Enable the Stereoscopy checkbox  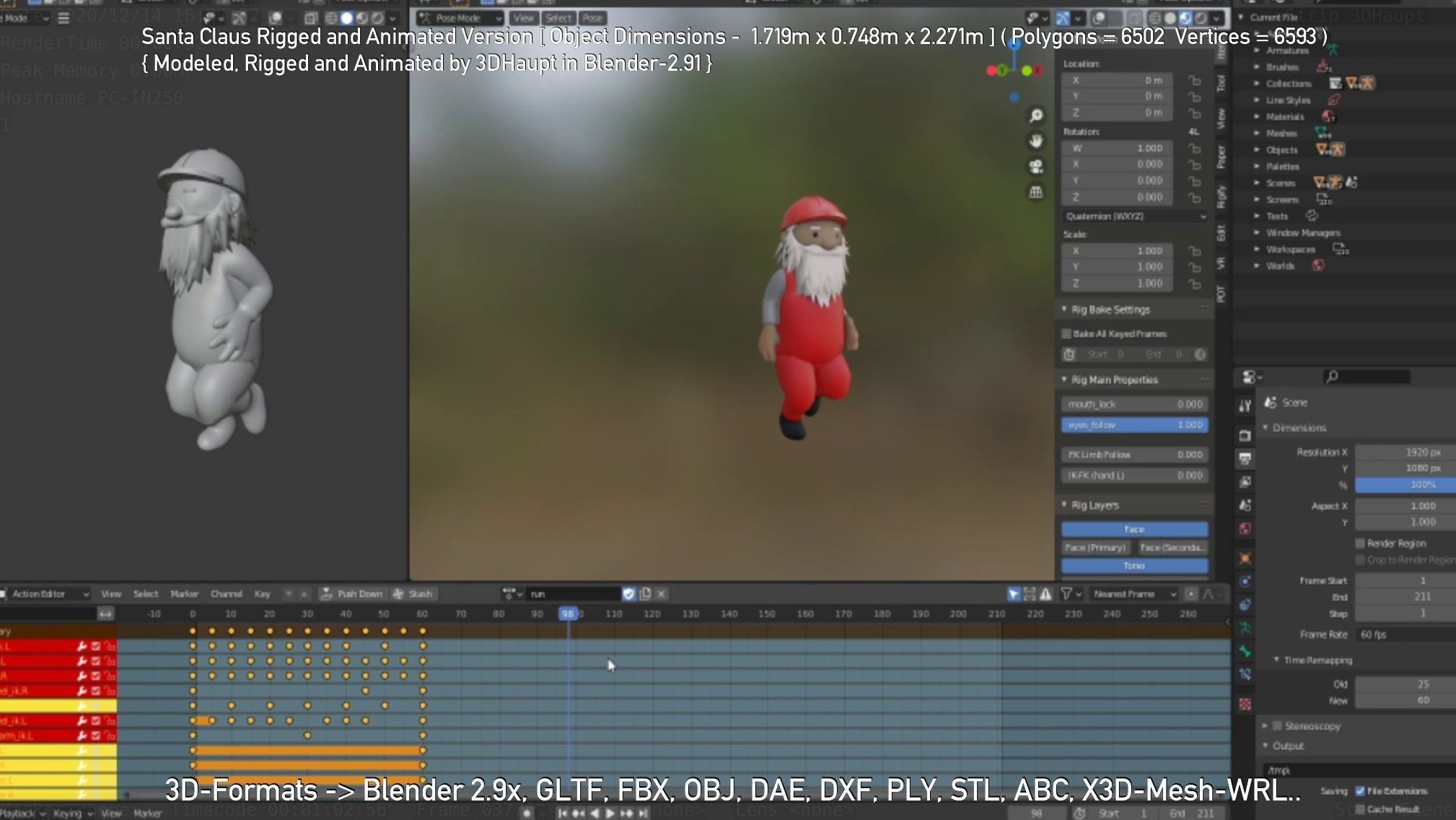click(x=1277, y=725)
